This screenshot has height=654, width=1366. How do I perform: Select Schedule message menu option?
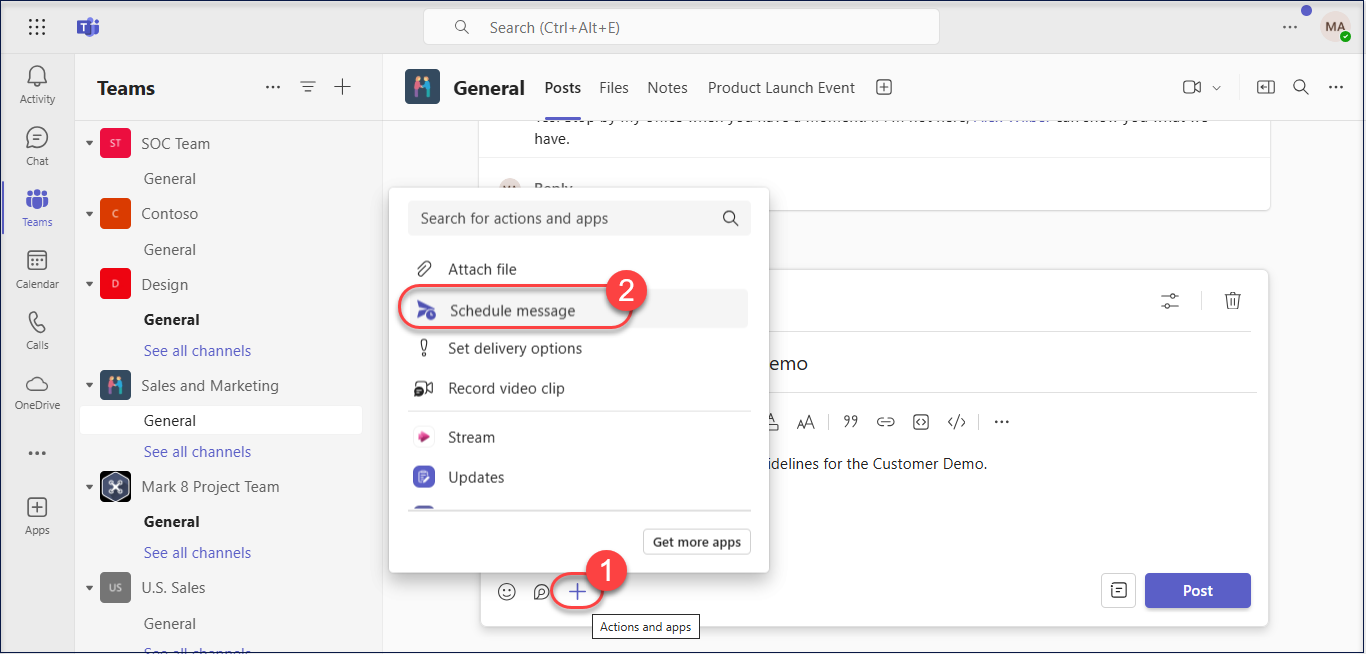(x=512, y=310)
